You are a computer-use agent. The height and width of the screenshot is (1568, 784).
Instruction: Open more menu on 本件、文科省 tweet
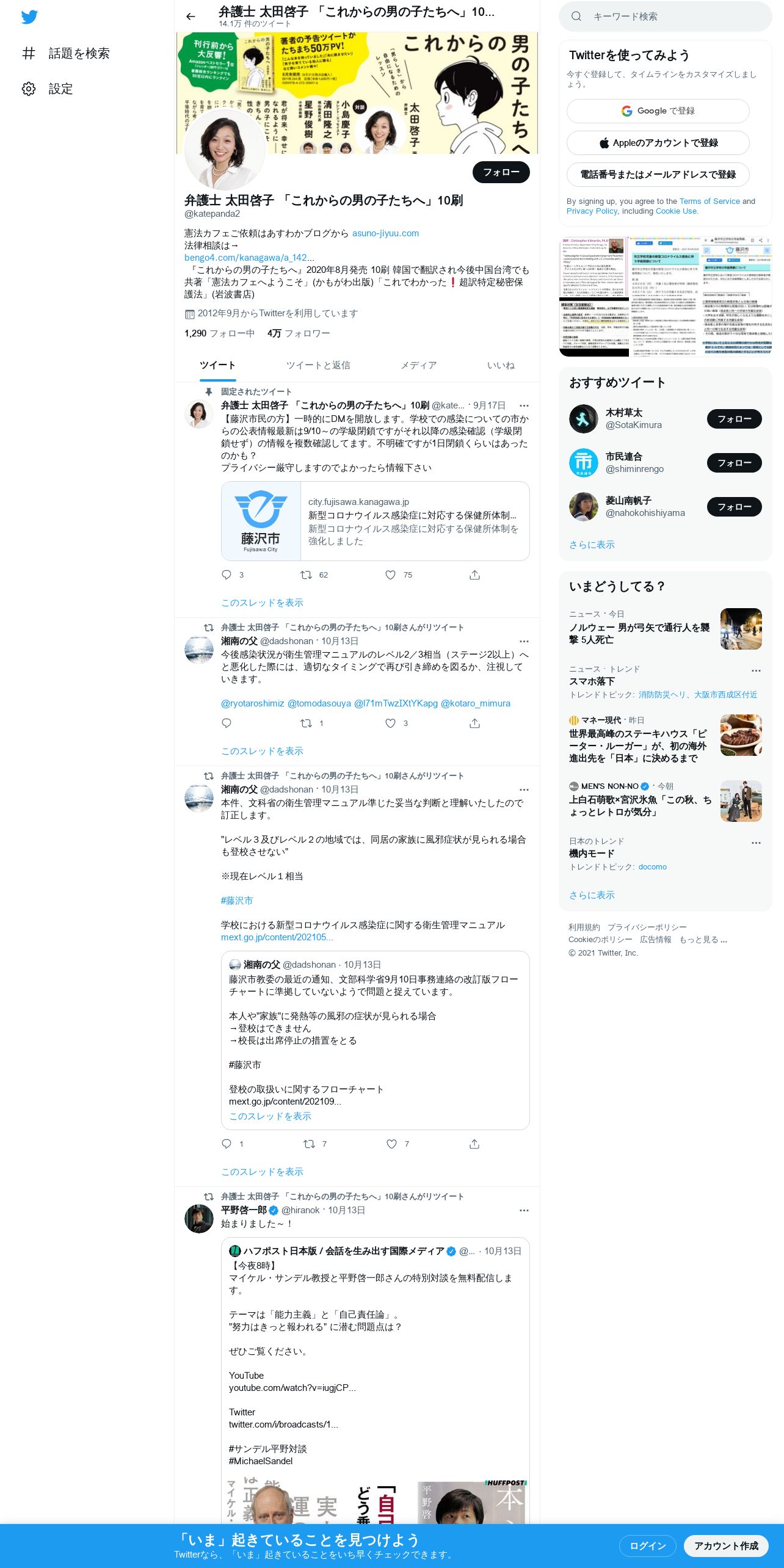coord(524,789)
